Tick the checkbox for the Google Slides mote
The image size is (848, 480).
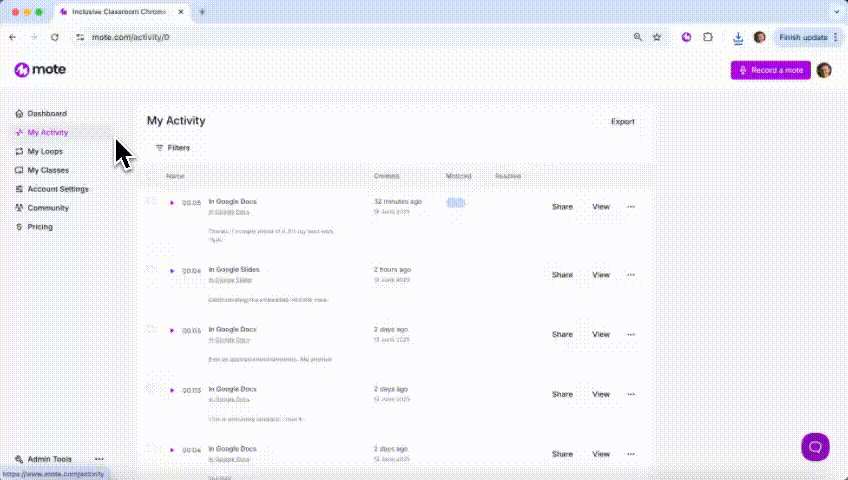pos(151,269)
